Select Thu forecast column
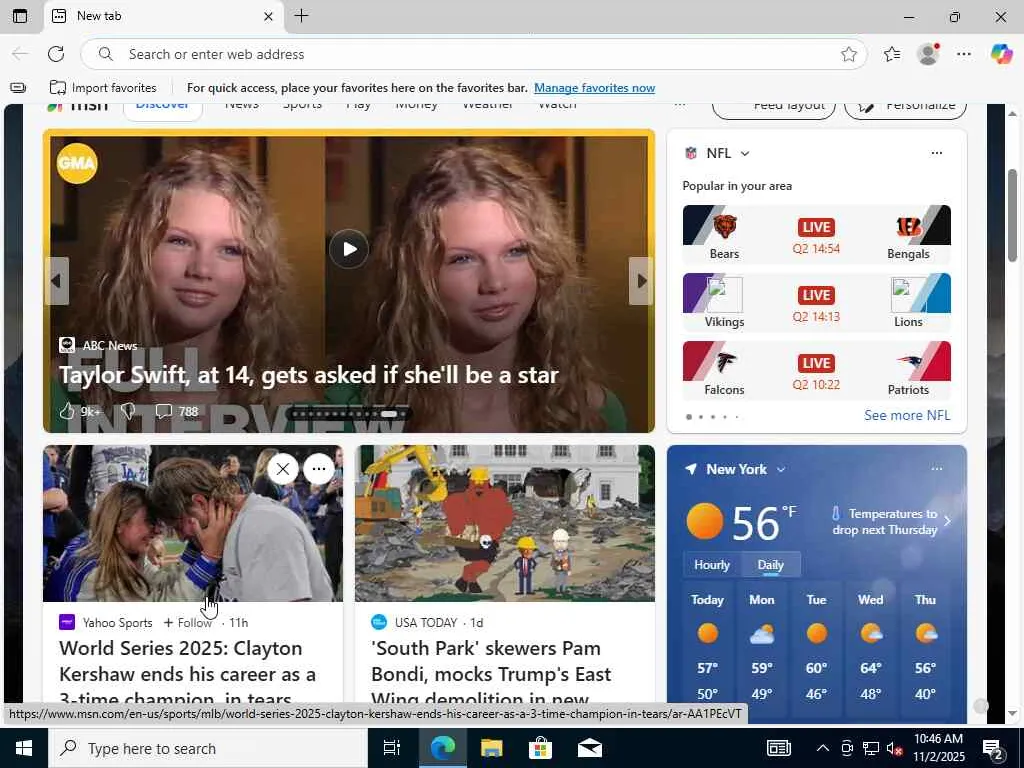This screenshot has height=768, width=1024. 925,647
